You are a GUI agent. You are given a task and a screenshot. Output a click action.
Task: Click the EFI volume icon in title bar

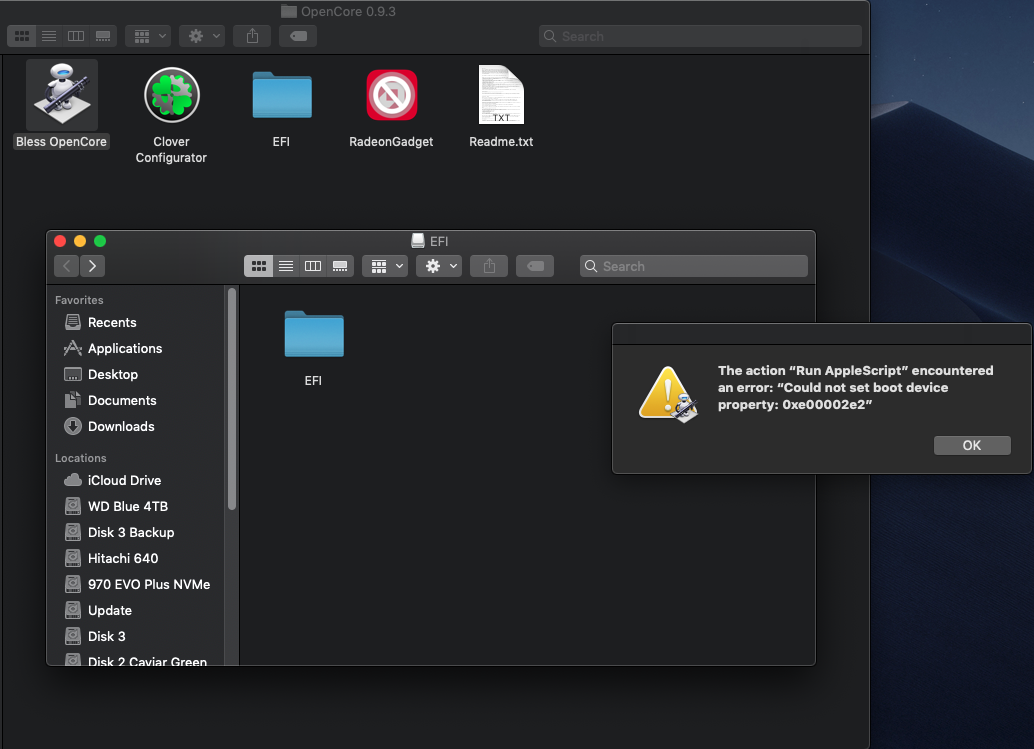[x=417, y=241]
